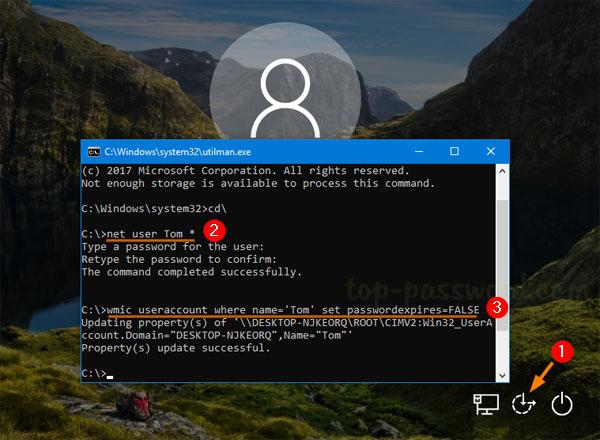
Task: Click the blinking cursor at the last prompt
Action: pyautogui.click(x=109, y=375)
